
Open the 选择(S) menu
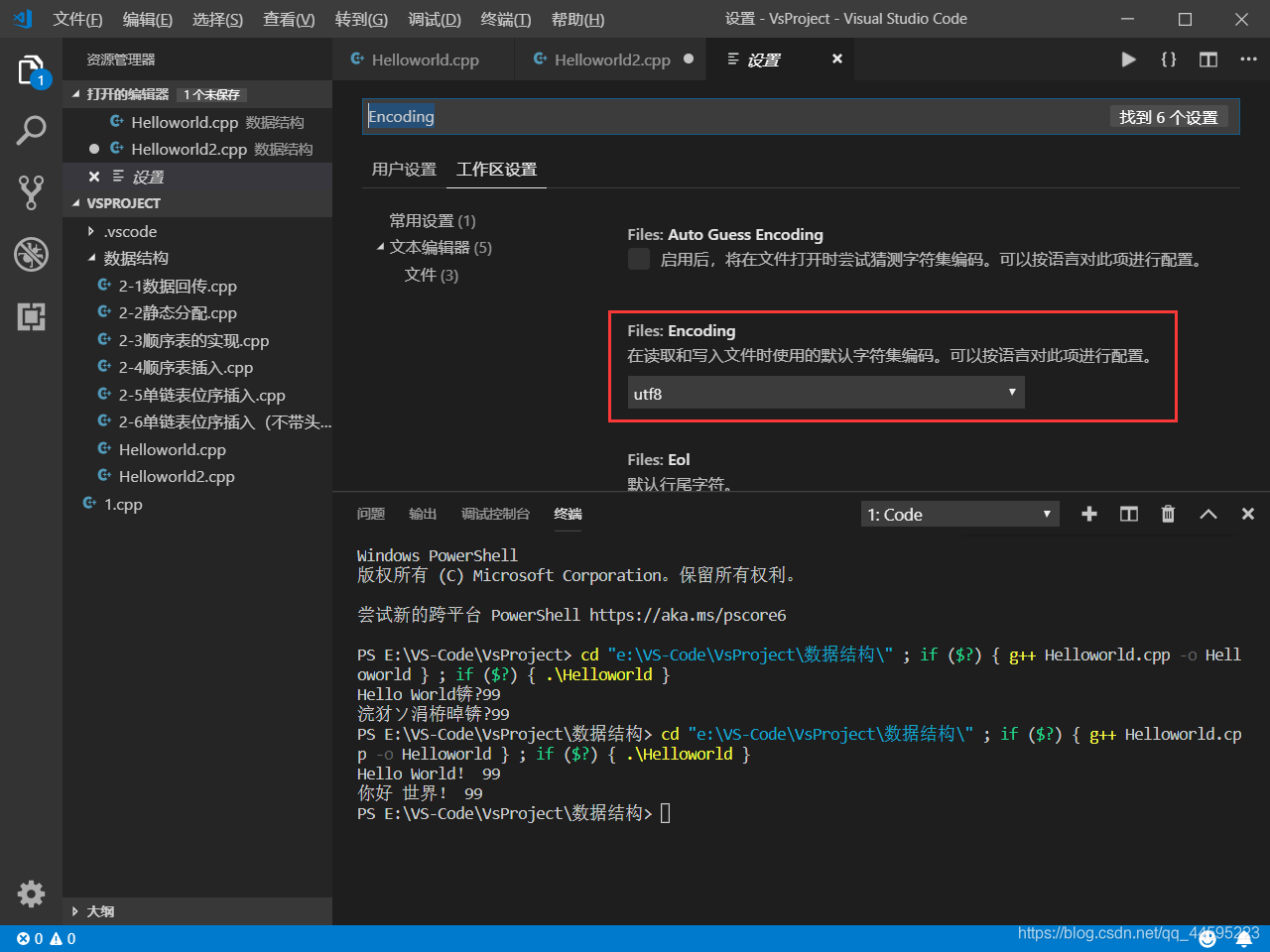[218, 19]
